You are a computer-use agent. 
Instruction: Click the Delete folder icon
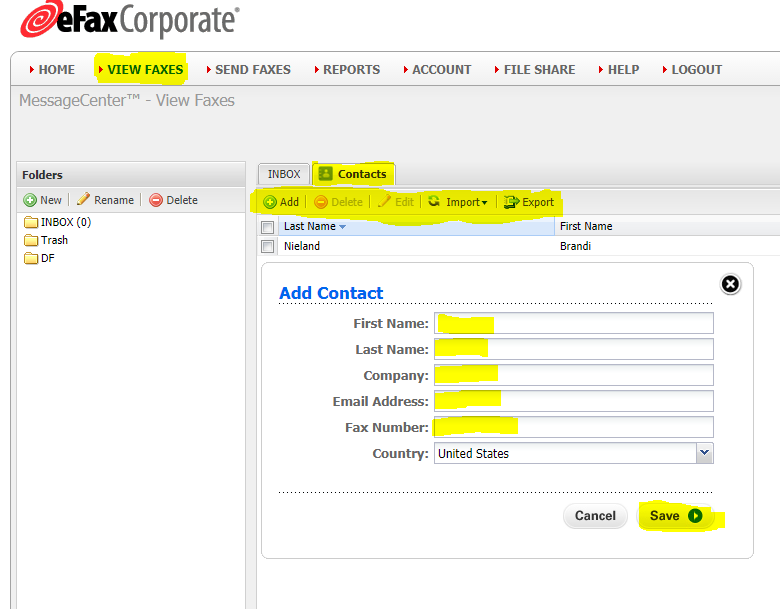pos(156,200)
